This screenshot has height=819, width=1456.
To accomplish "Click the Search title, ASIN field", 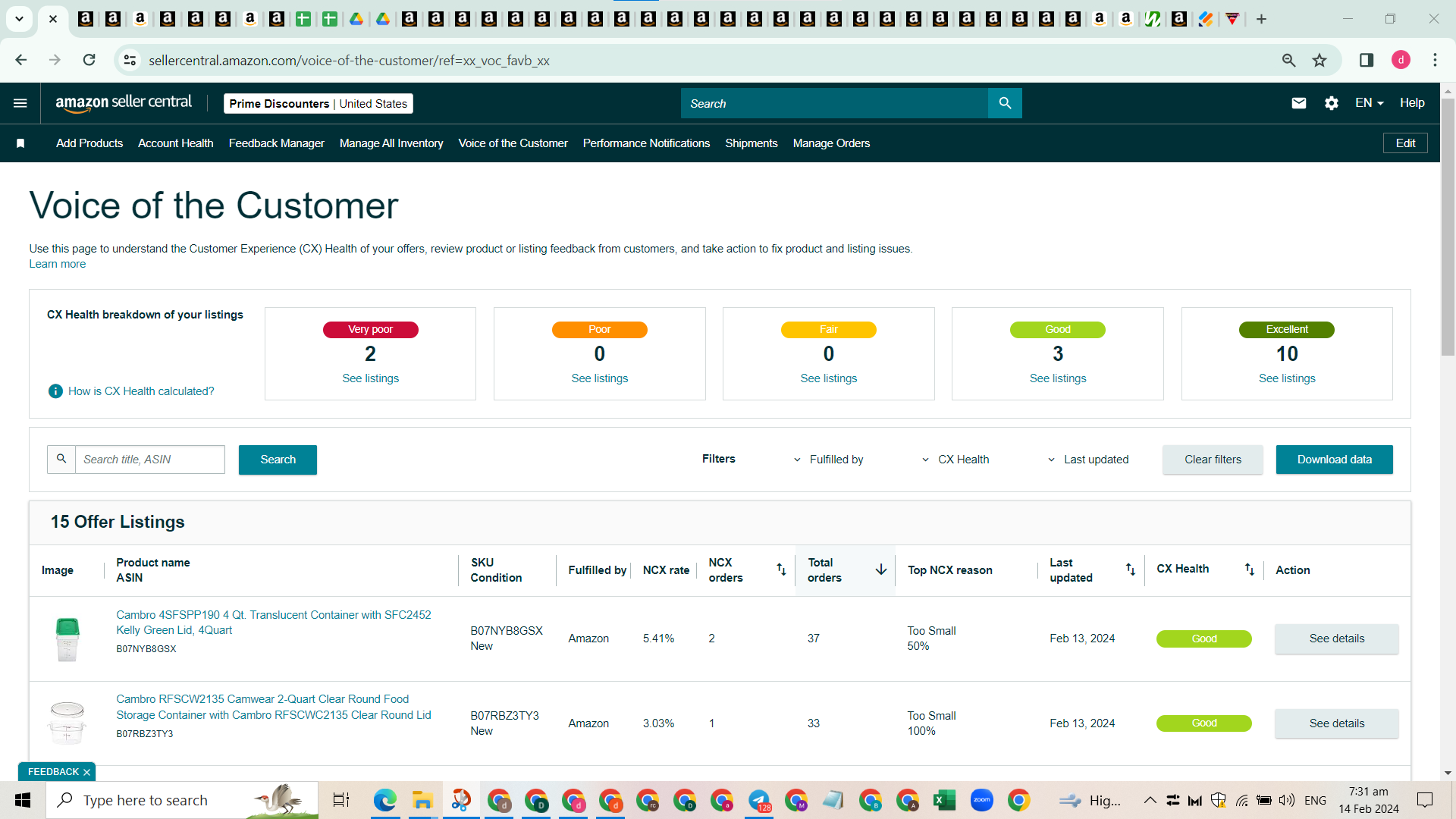I will (150, 460).
